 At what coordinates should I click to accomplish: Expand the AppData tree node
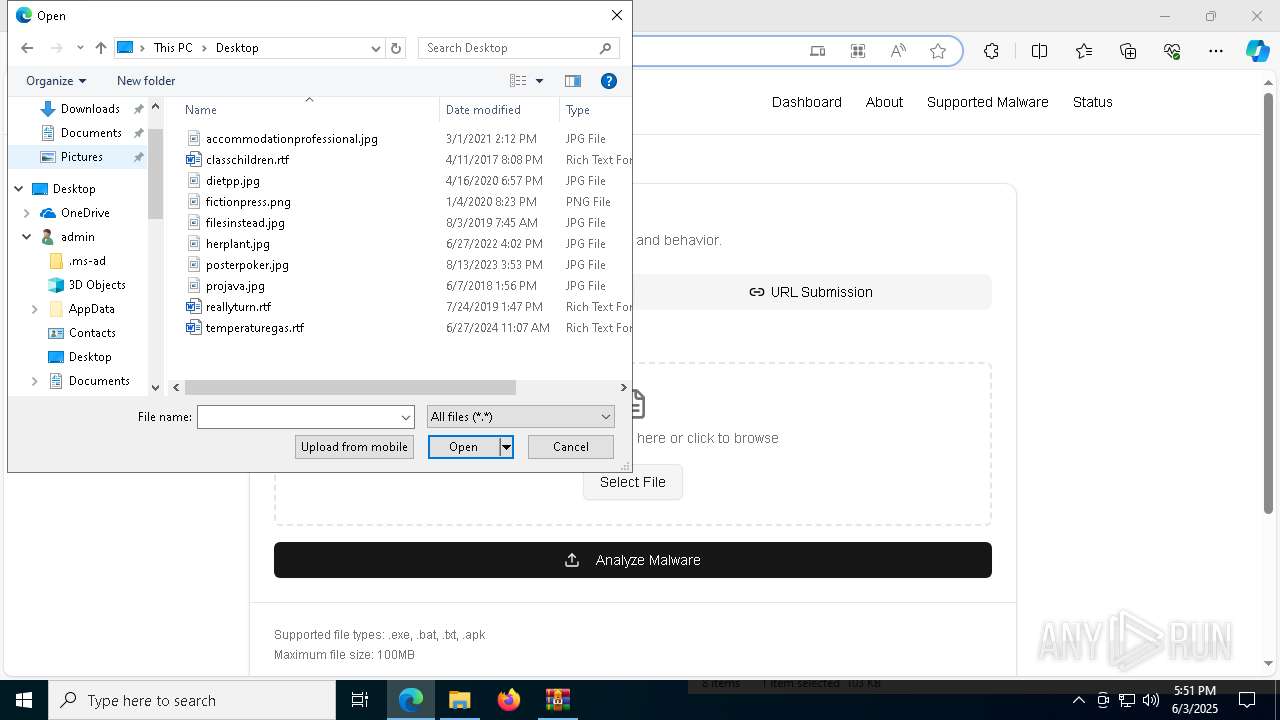(35, 309)
